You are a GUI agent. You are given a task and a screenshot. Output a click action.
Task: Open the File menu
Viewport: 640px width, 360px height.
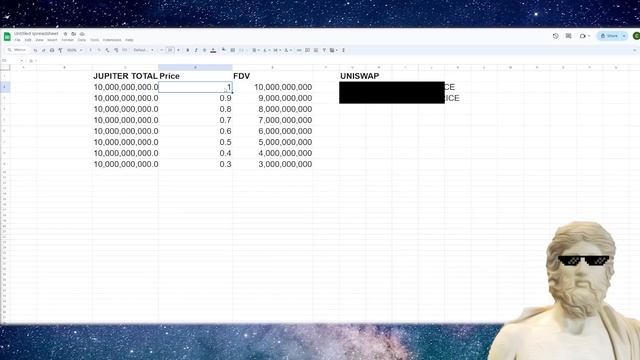[x=17, y=40]
